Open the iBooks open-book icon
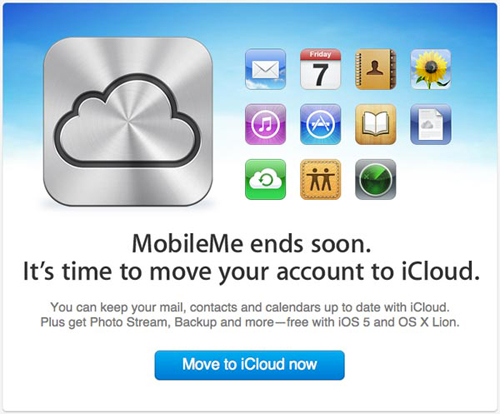Screen dimensions: 500x414 [x=376, y=124]
